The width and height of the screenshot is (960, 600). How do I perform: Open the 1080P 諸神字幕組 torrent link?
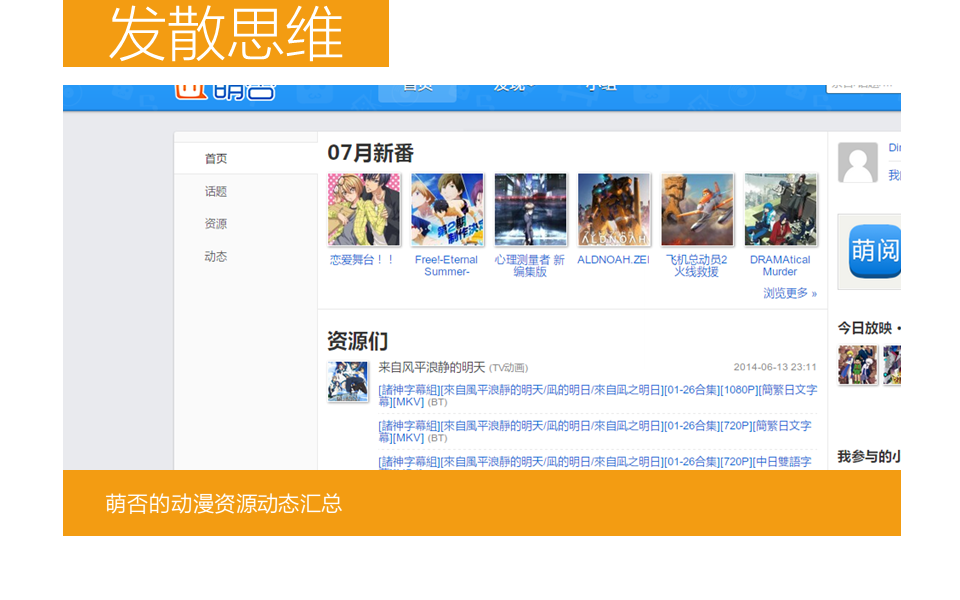pyautogui.click(x=596, y=395)
